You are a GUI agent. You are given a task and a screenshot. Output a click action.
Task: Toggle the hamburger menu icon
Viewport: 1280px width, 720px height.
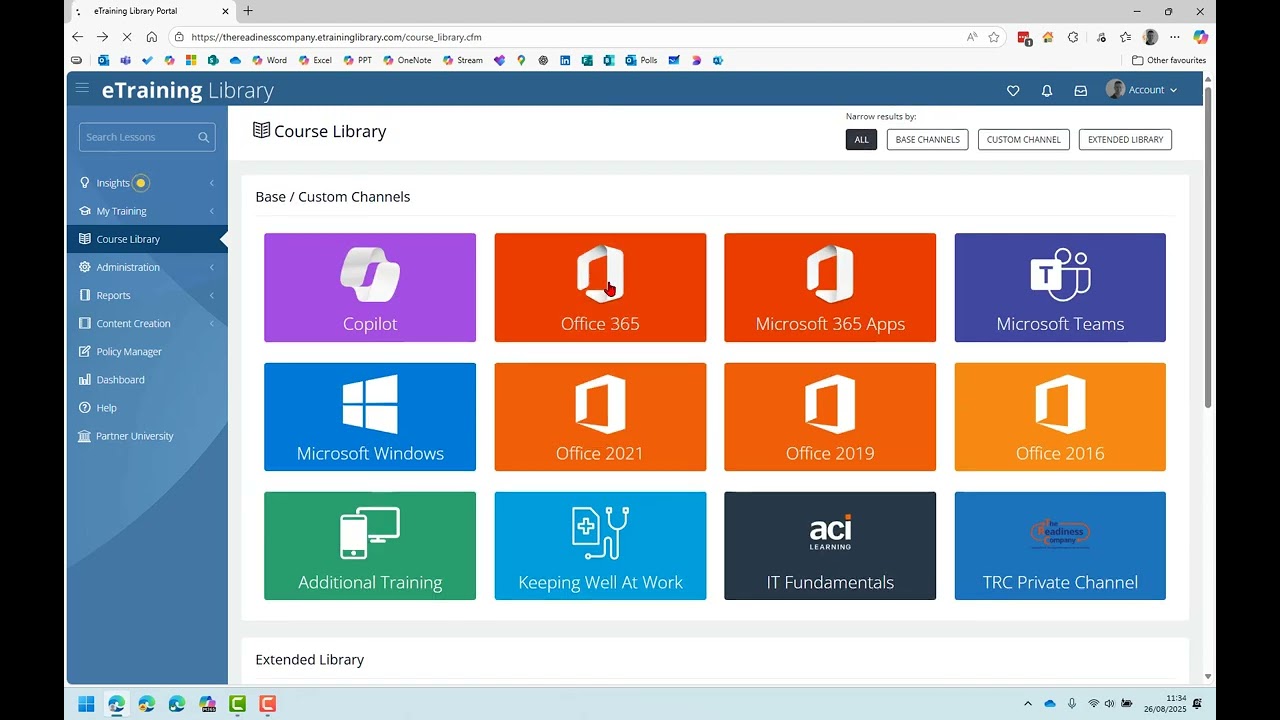pyautogui.click(x=82, y=88)
